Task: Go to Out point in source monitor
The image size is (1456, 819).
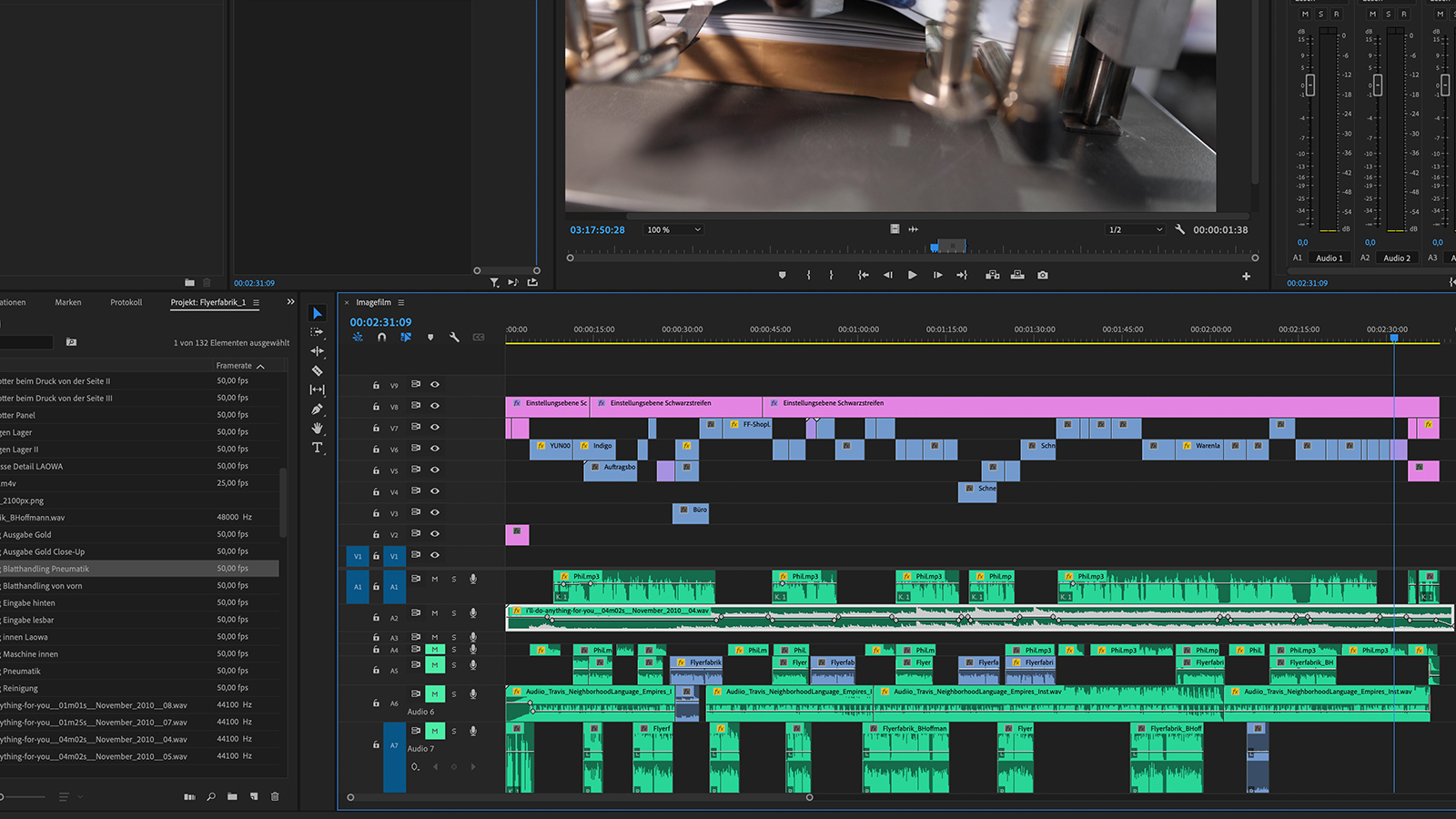Action: (x=962, y=275)
